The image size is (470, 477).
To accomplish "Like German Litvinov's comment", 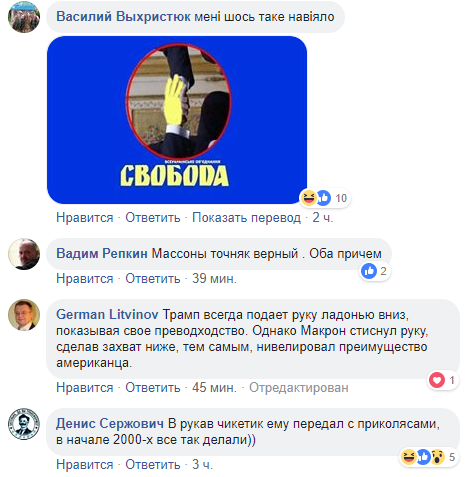I will 85,387.
